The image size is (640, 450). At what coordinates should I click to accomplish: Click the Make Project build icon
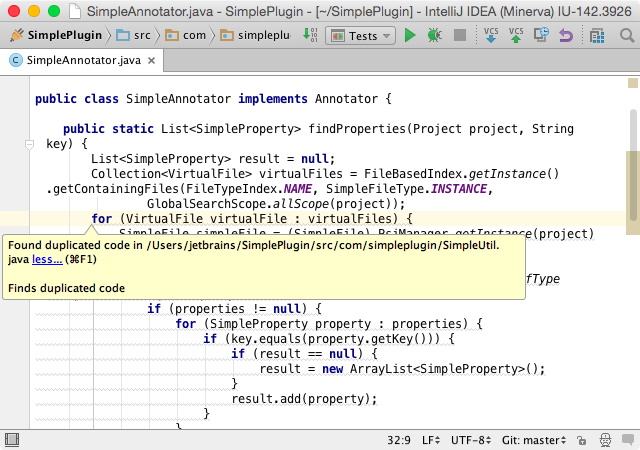(310, 35)
